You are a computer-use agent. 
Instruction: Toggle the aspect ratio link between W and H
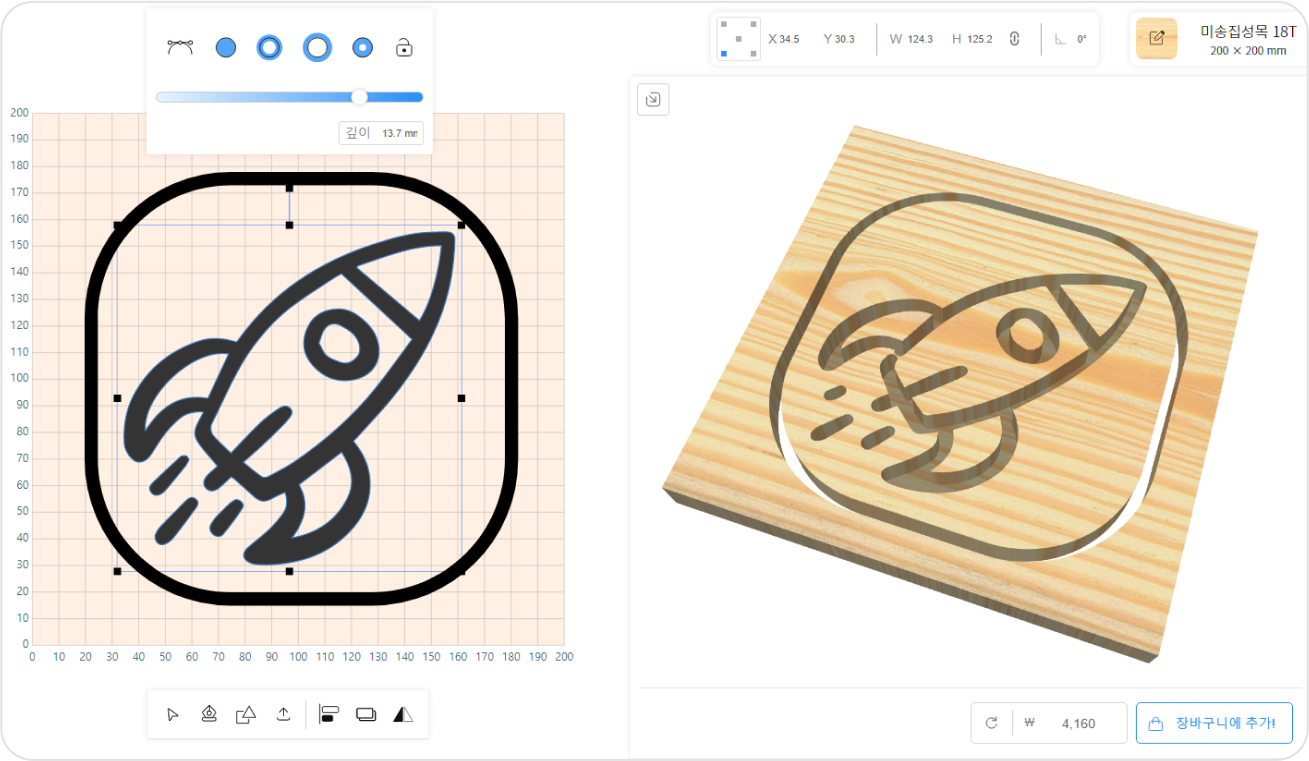pyautogui.click(x=1017, y=38)
